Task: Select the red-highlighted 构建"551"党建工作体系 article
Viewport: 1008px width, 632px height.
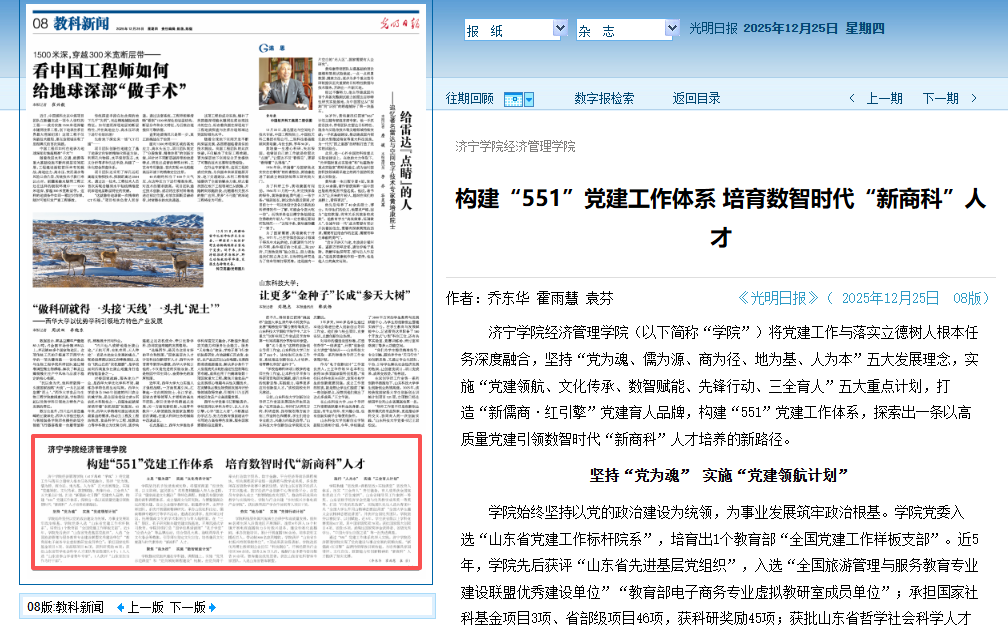Action: 227,500
